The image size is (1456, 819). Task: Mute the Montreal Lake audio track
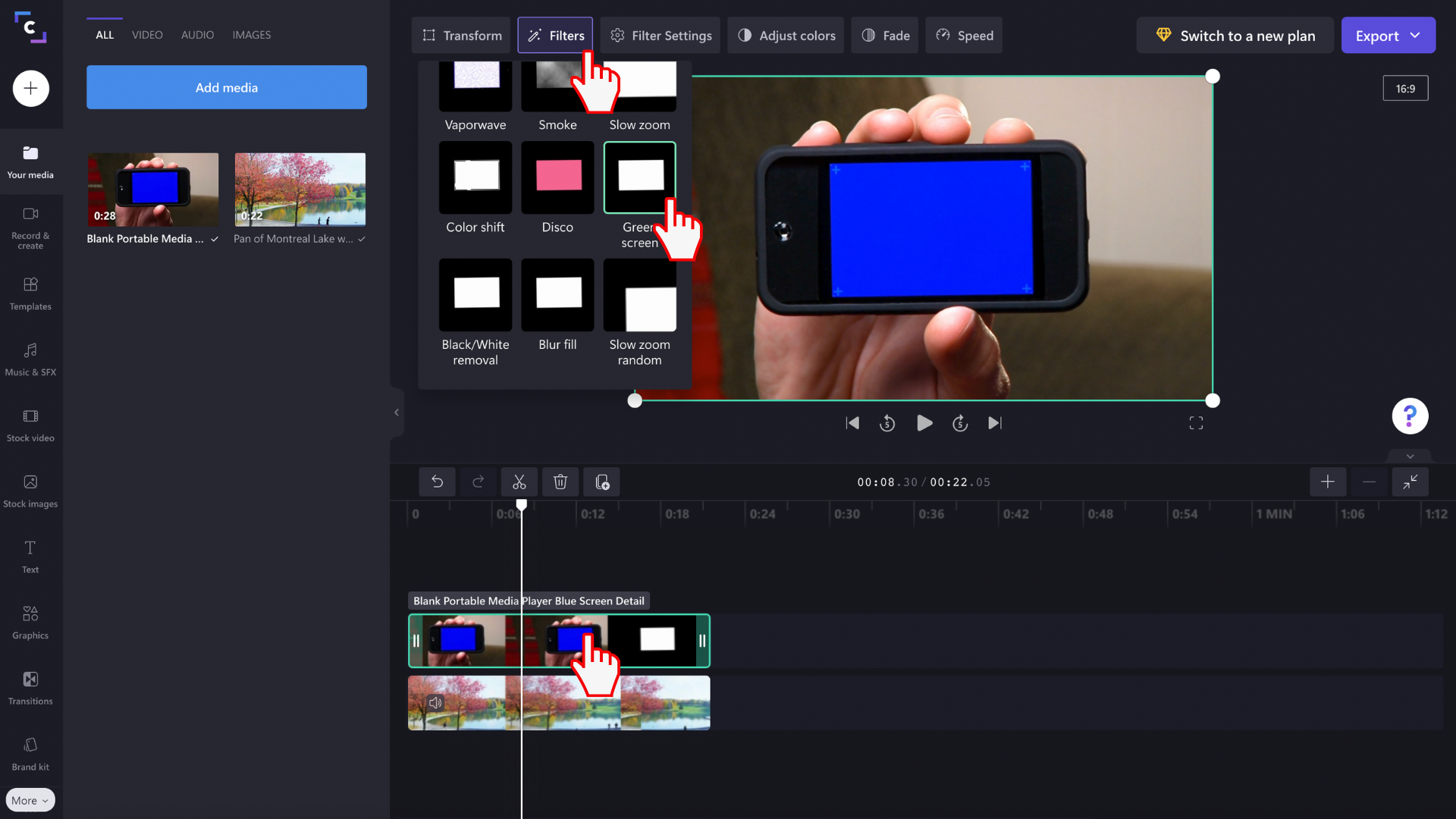(x=435, y=703)
